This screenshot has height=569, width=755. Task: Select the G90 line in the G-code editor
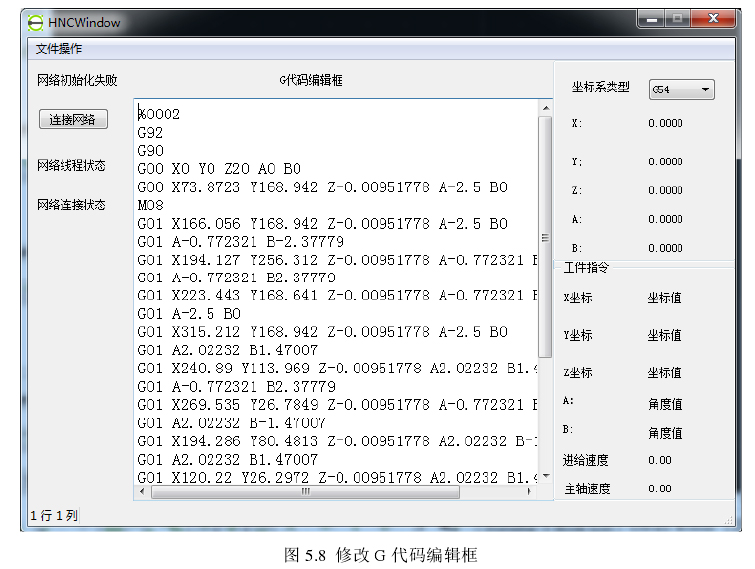pyautogui.click(x=151, y=151)
